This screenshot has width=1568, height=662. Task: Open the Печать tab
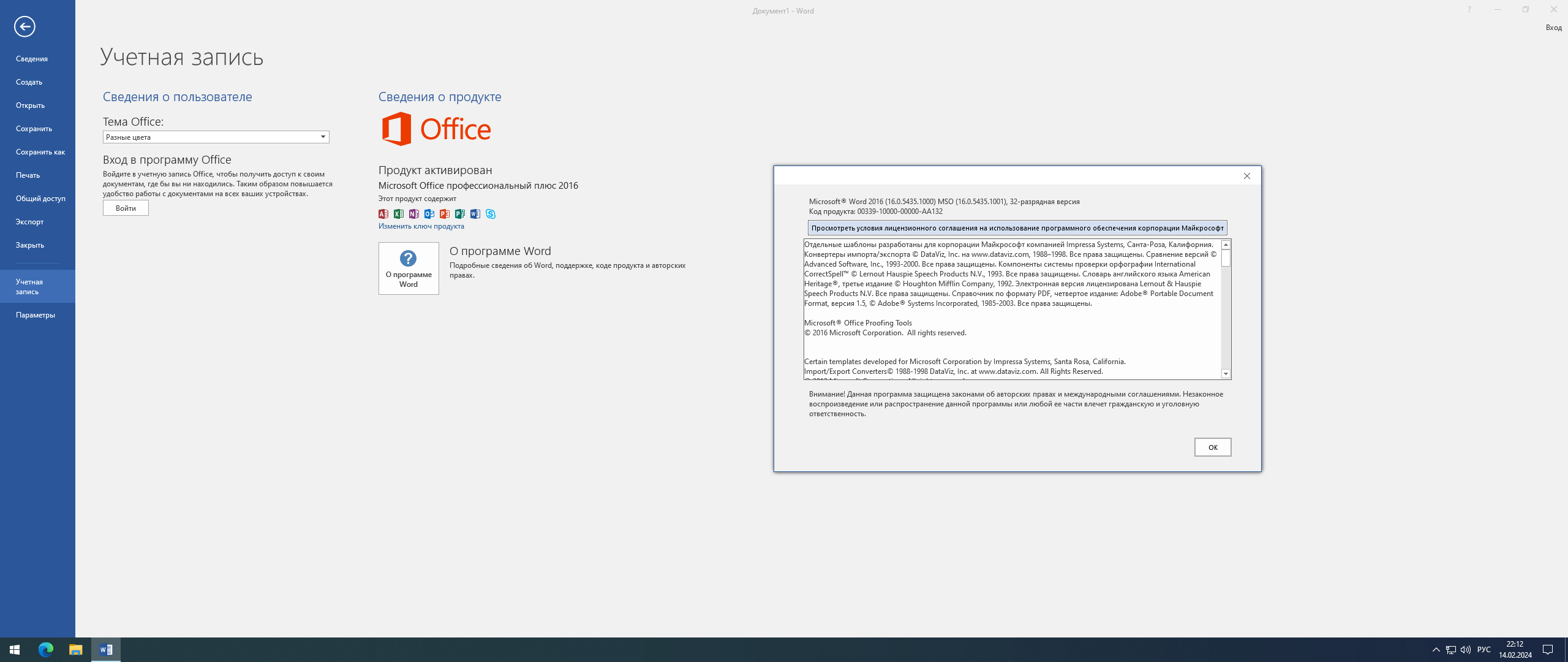coord(28,175)
